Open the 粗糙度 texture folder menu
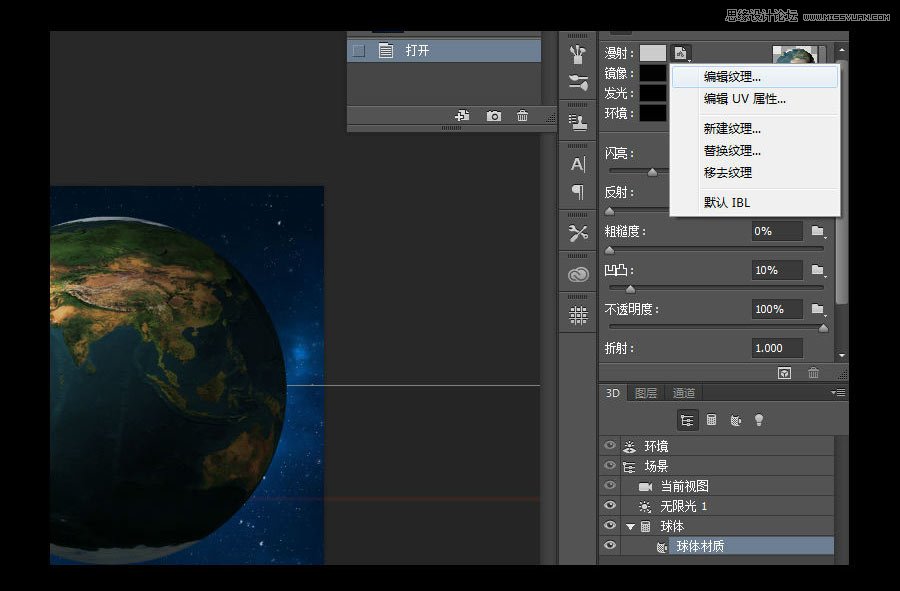 (818, 231)
